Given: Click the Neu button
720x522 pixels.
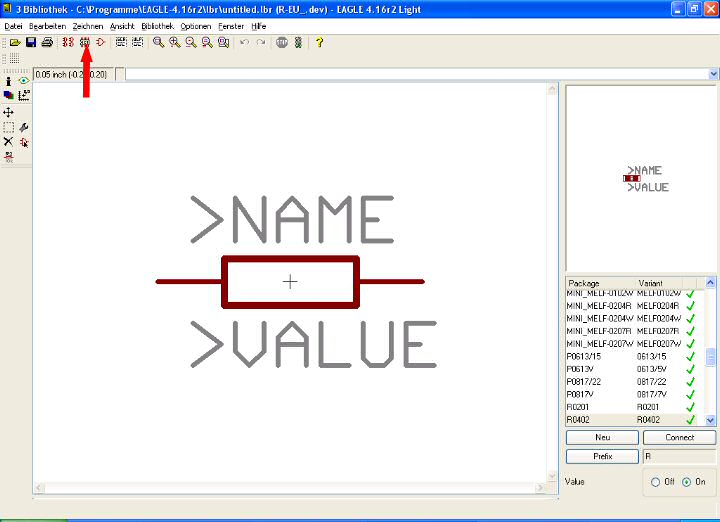Looking at the screenshot, I should (602, 438).
